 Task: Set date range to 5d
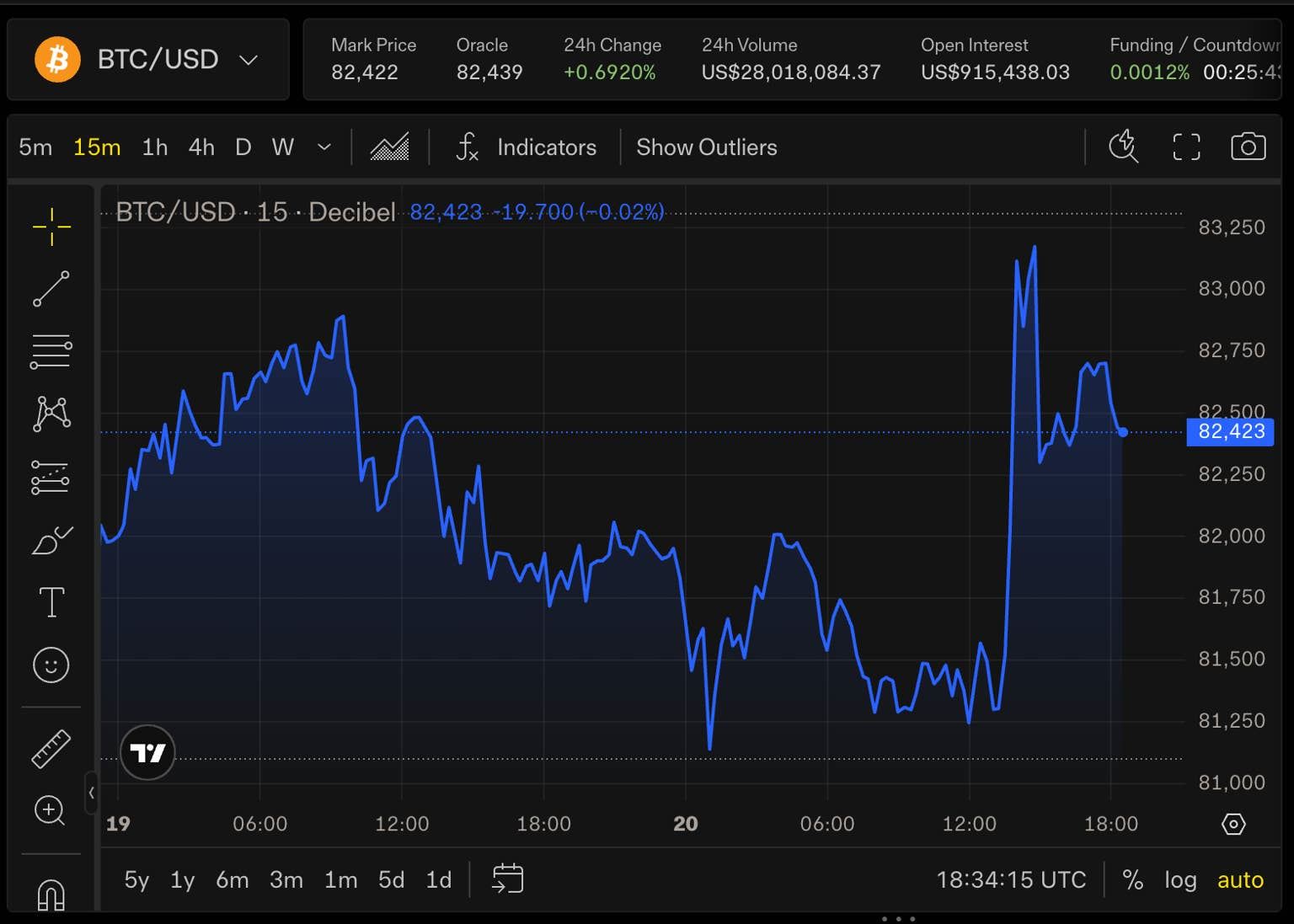392,879
